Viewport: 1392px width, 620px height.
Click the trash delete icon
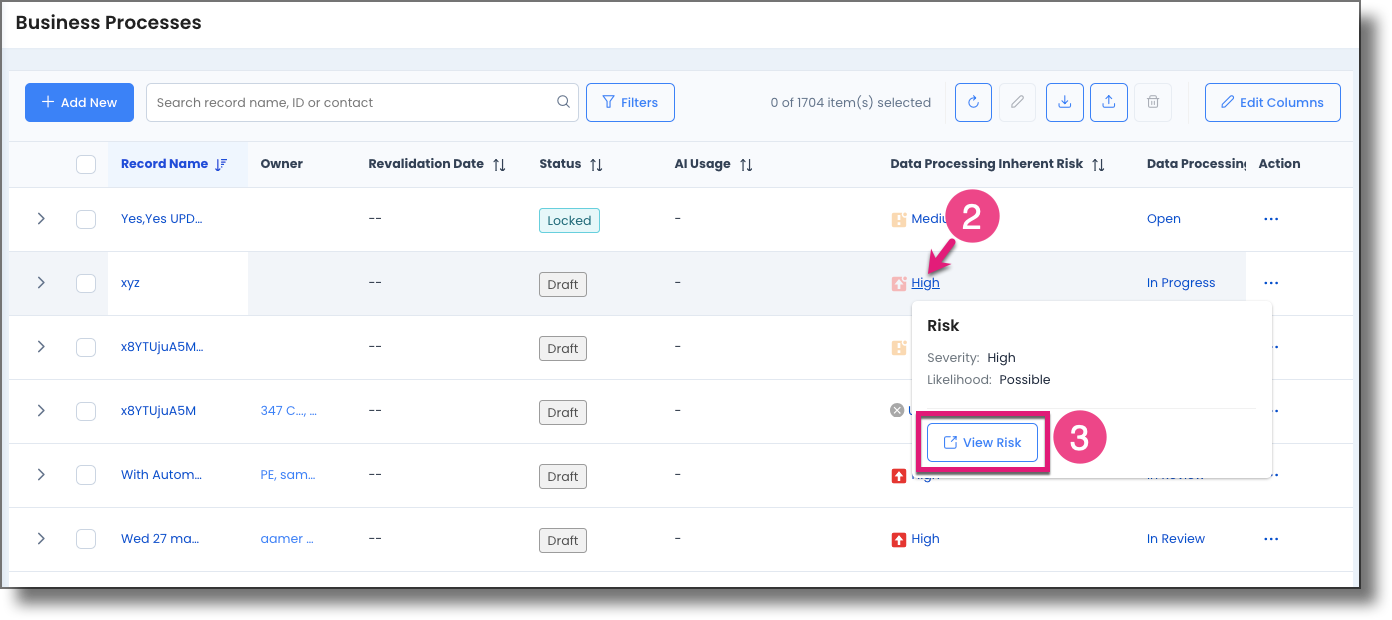pos(1153,102)
